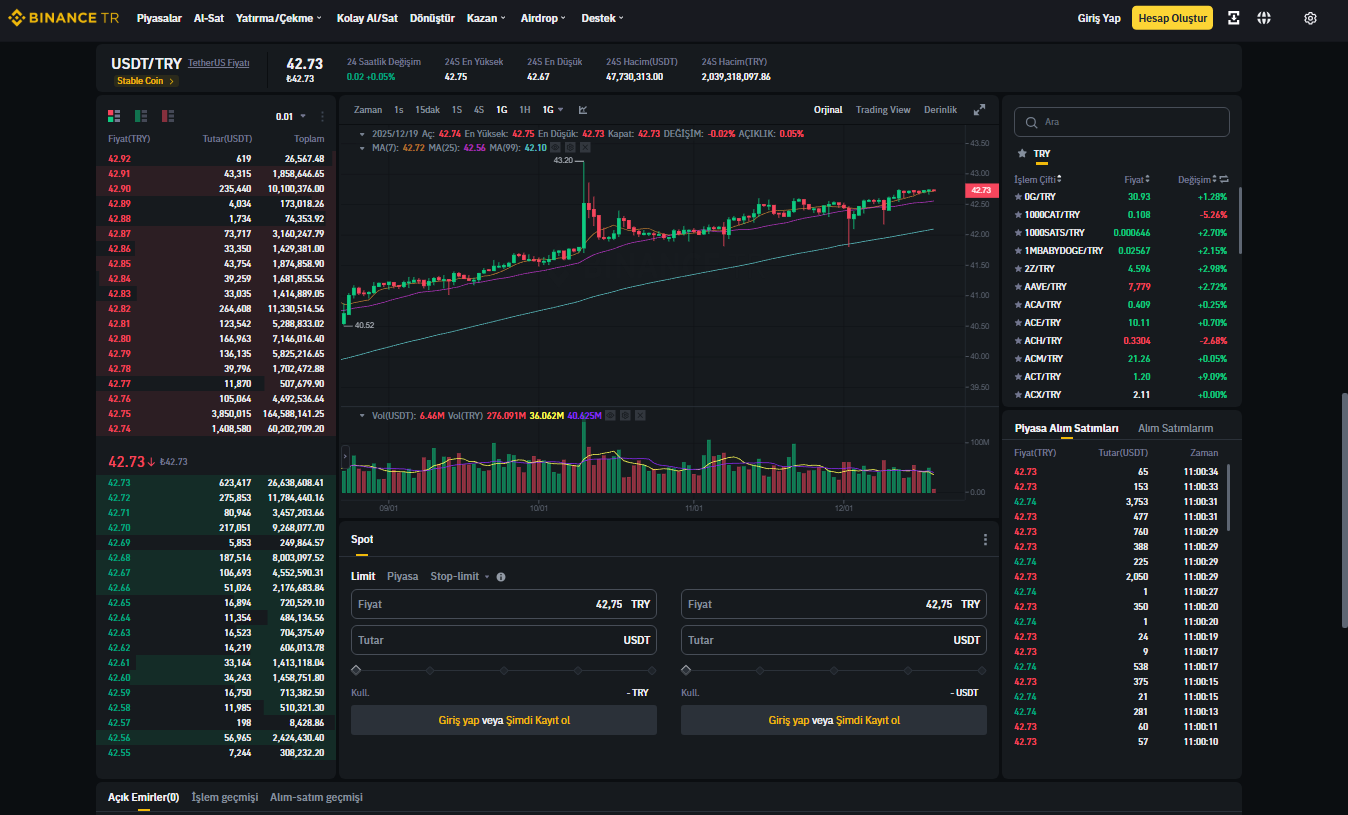Open settings for the volume indicator
1348x815 pixels.
coord(625,415)
